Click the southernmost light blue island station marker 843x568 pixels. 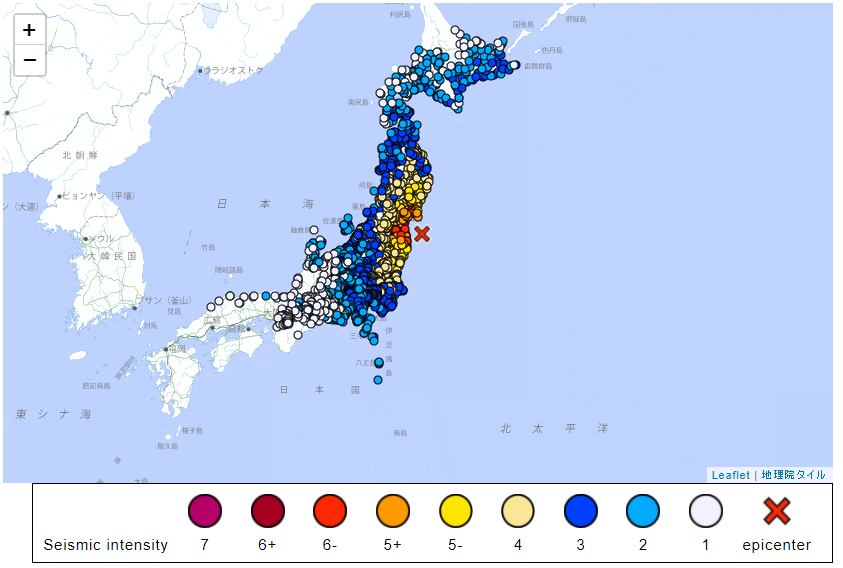(x=378, y=380)
